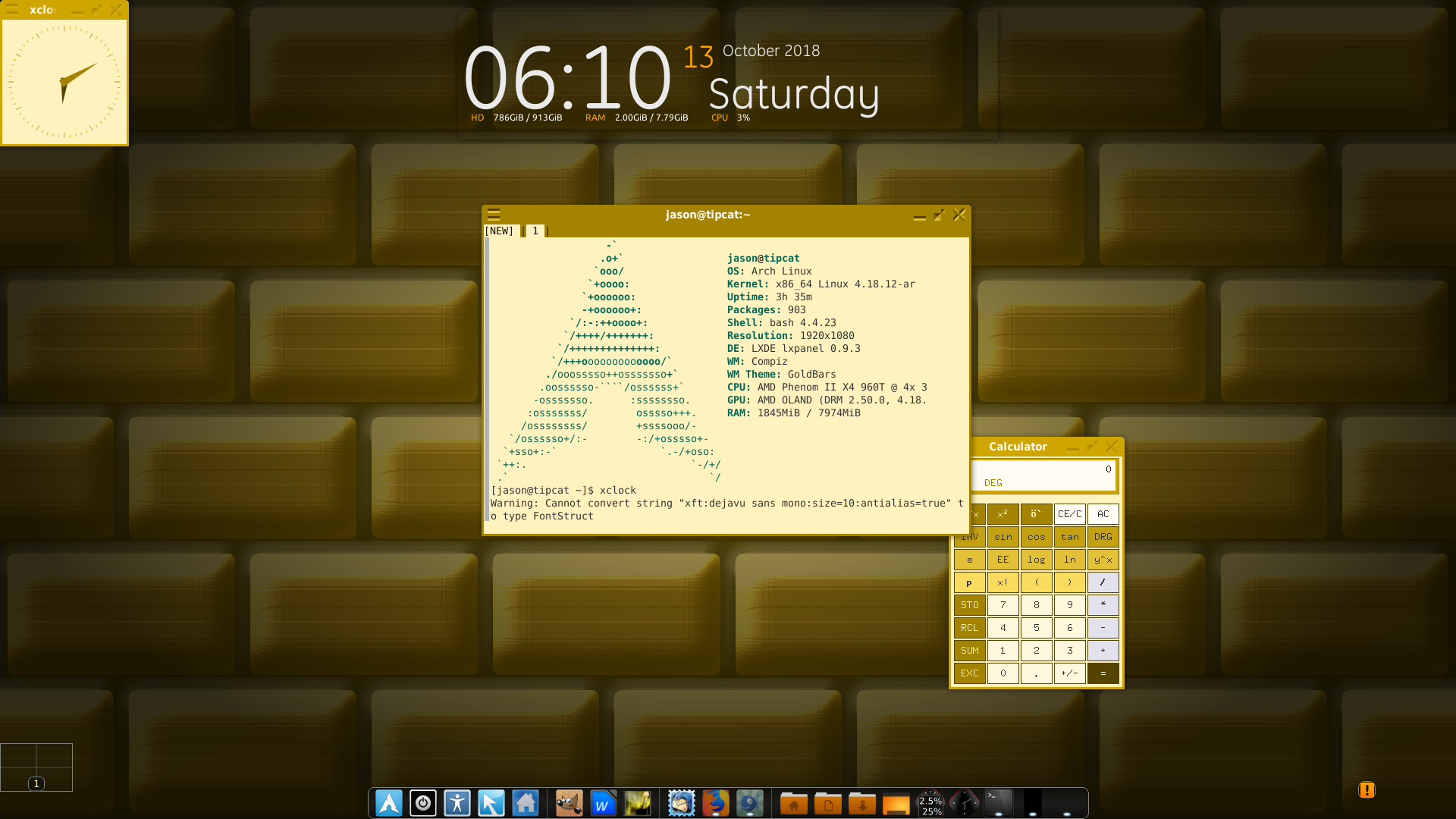Click workspace 1 in the pager
This screenshot has width=1456, height=819.
[36, 783]
